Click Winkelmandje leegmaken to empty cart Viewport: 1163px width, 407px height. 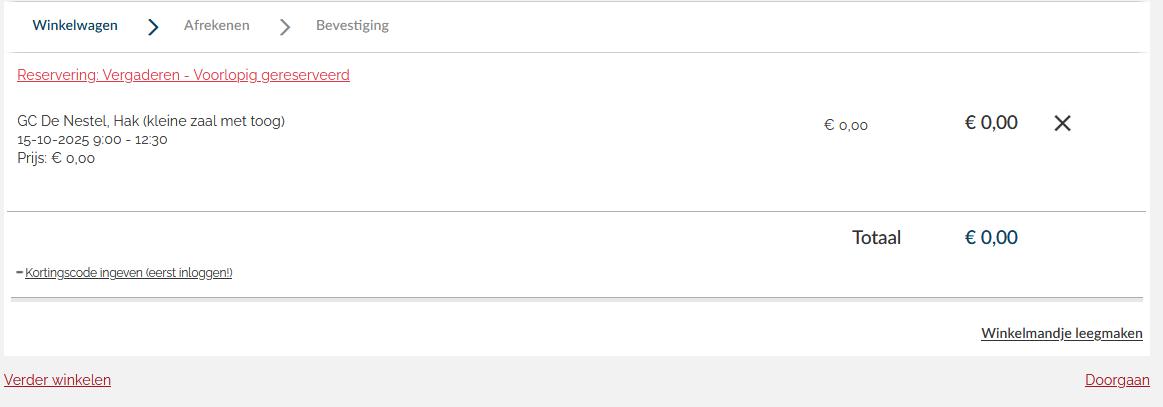pyautogui.click(x=1061, y=334)
